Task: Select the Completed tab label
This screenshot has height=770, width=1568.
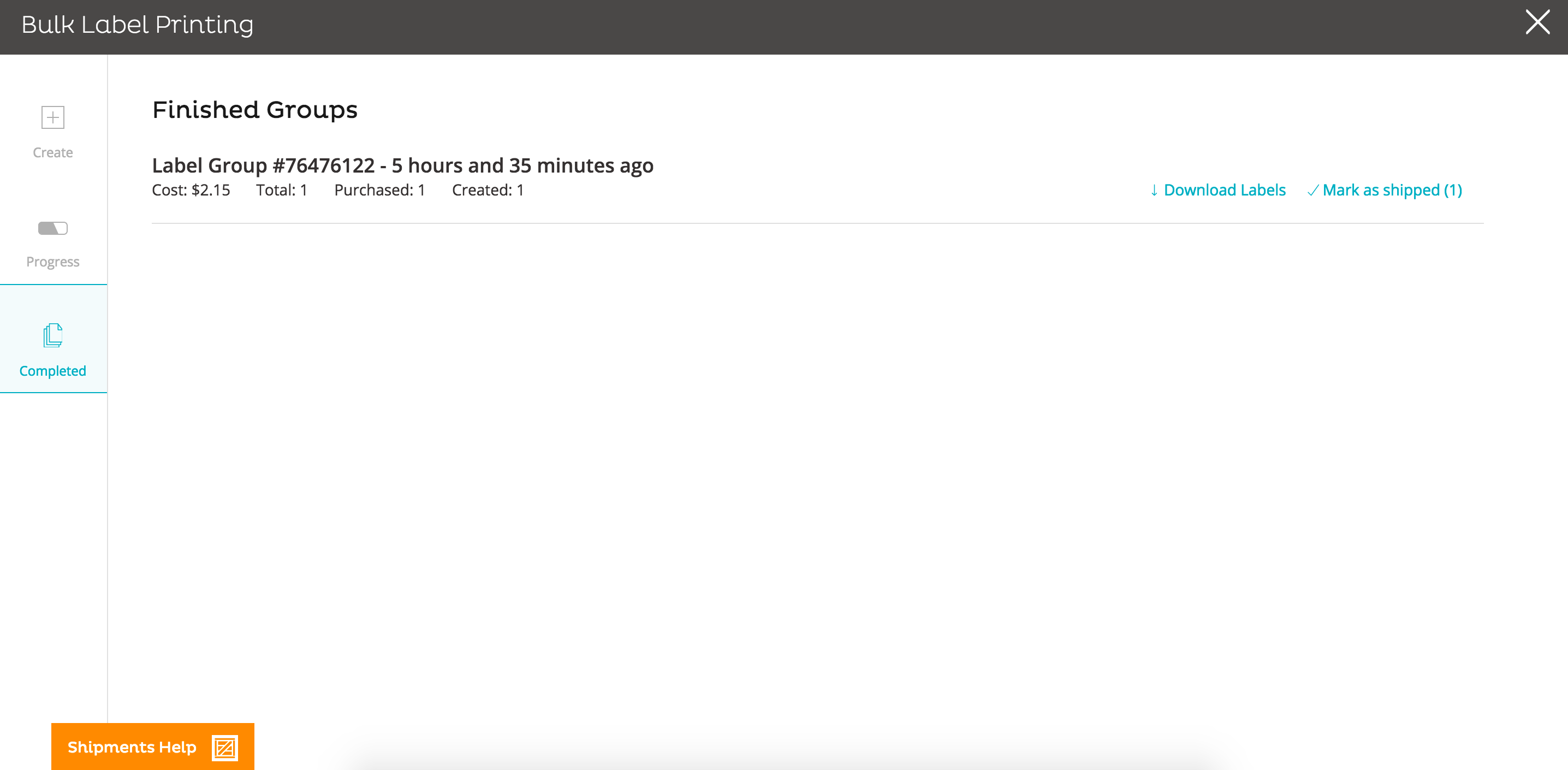Action: [x=53, y=371]
